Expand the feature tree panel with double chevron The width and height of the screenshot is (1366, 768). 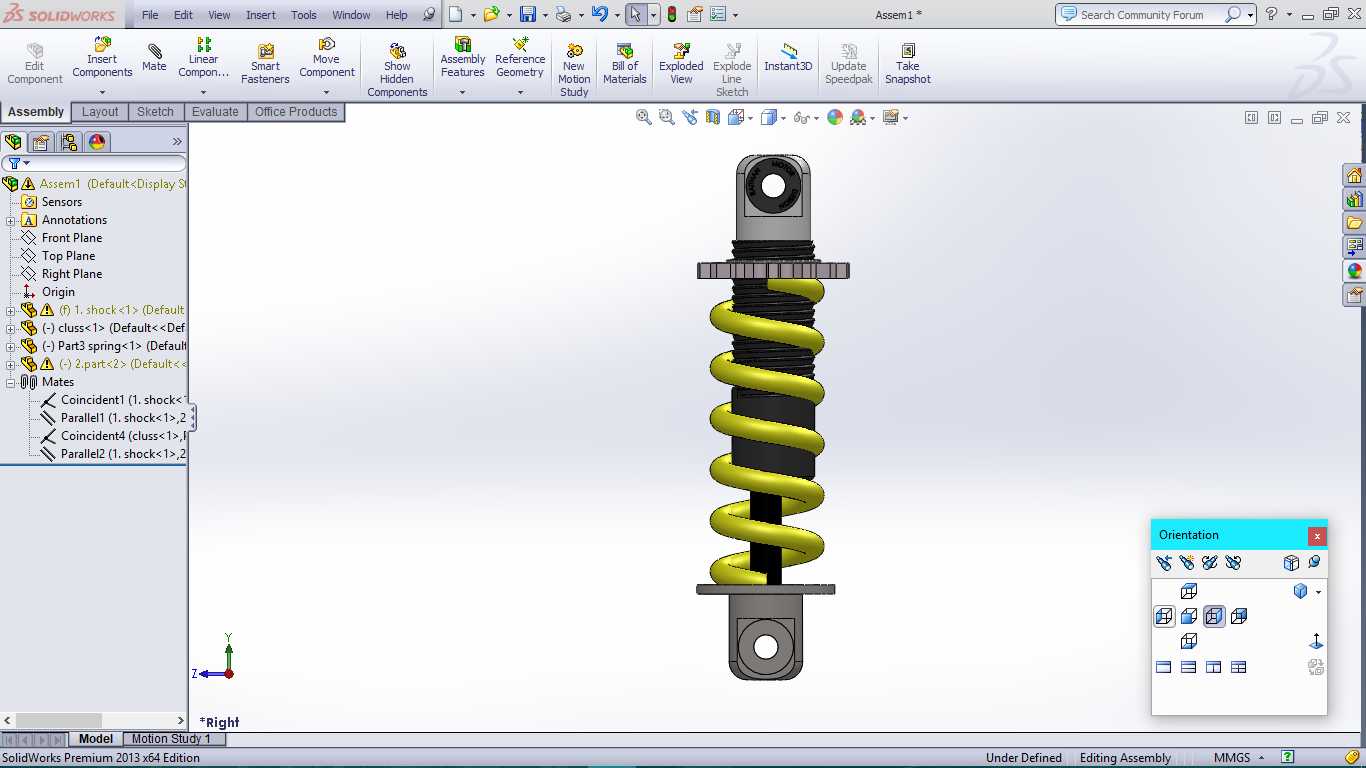pyautogui.click(x=178, y=142)
